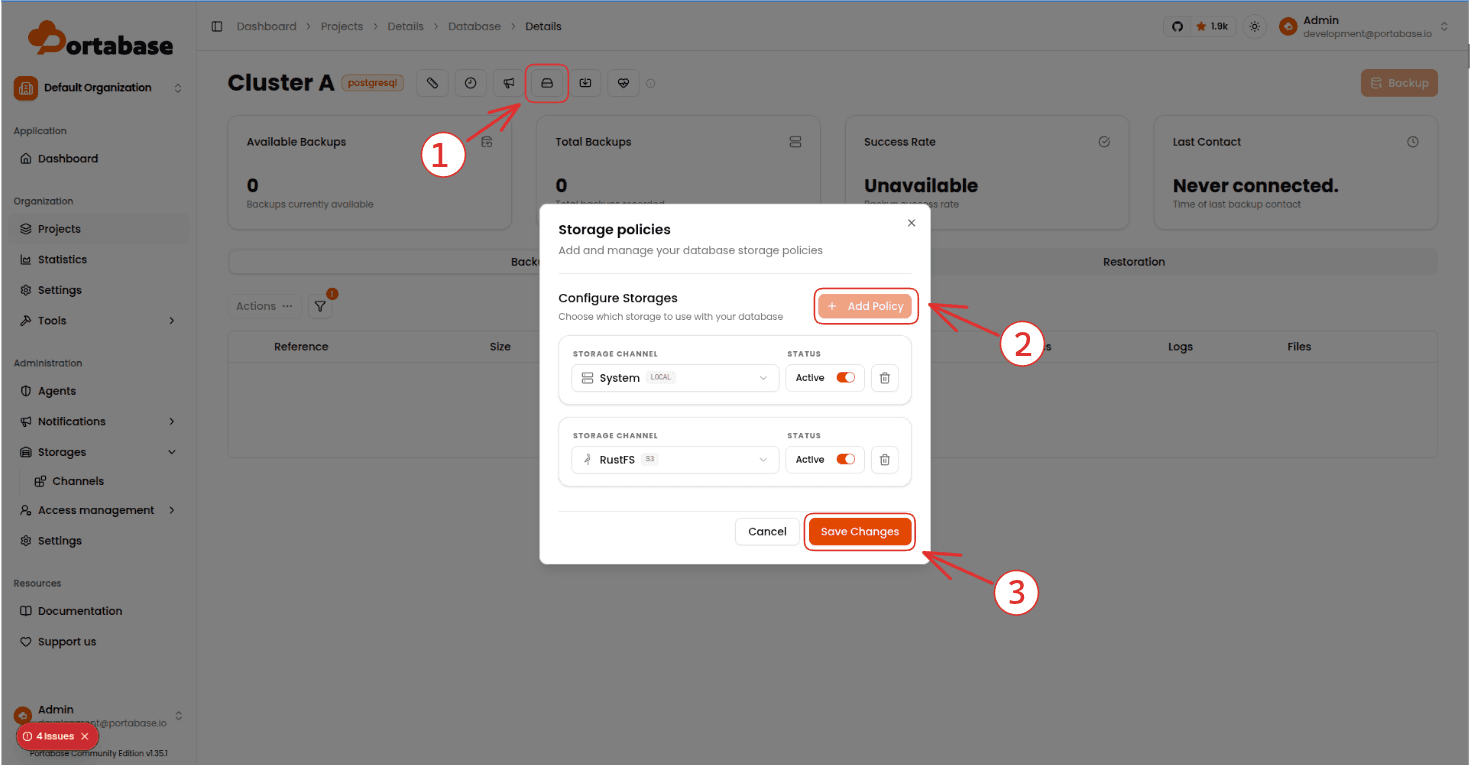Expand the Access management menu

click(x=98, y=510)
